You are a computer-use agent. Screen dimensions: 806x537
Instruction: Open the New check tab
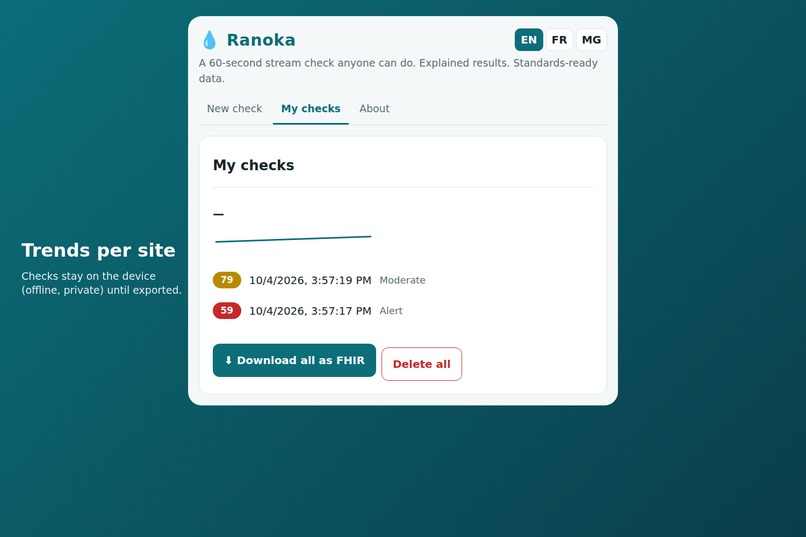(234, 108)
